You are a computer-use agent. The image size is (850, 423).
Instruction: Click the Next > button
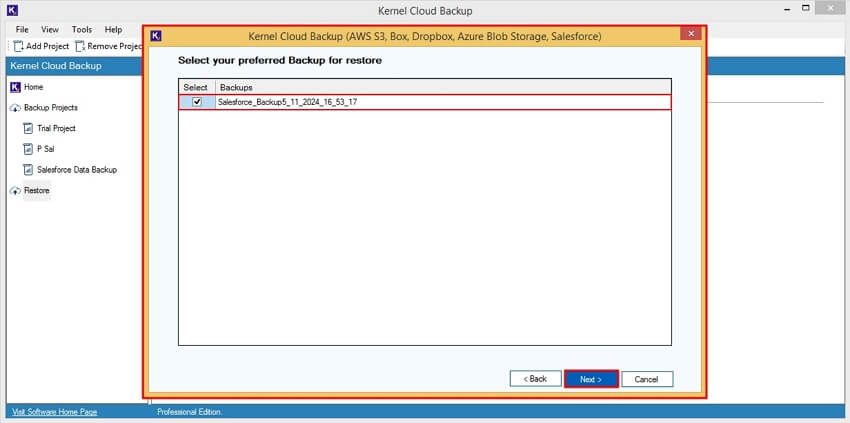point(591,379)
